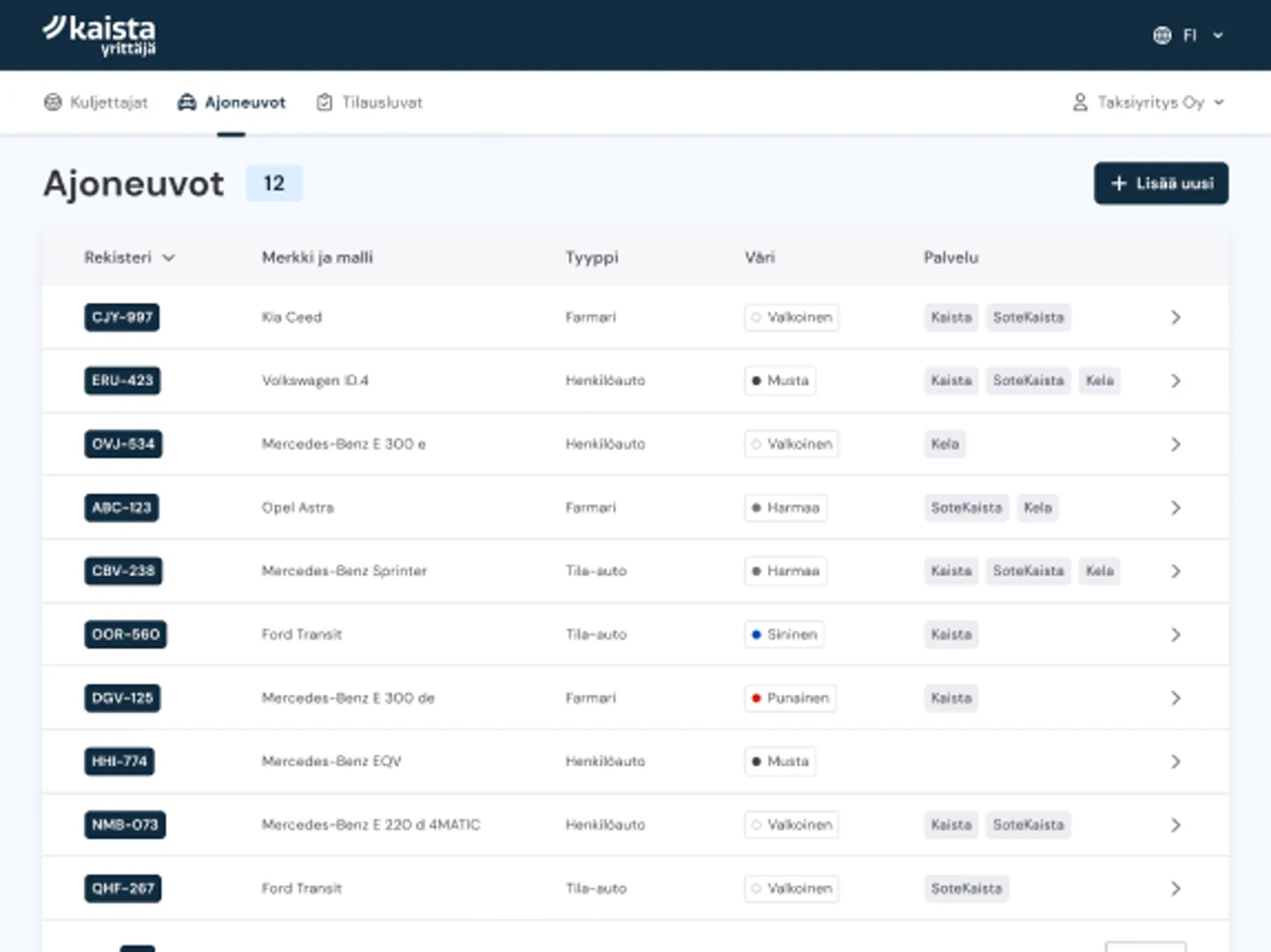The image size is (1271, 952).
Task: Click the CJY-997 registration plate
Action: point(122,317)
